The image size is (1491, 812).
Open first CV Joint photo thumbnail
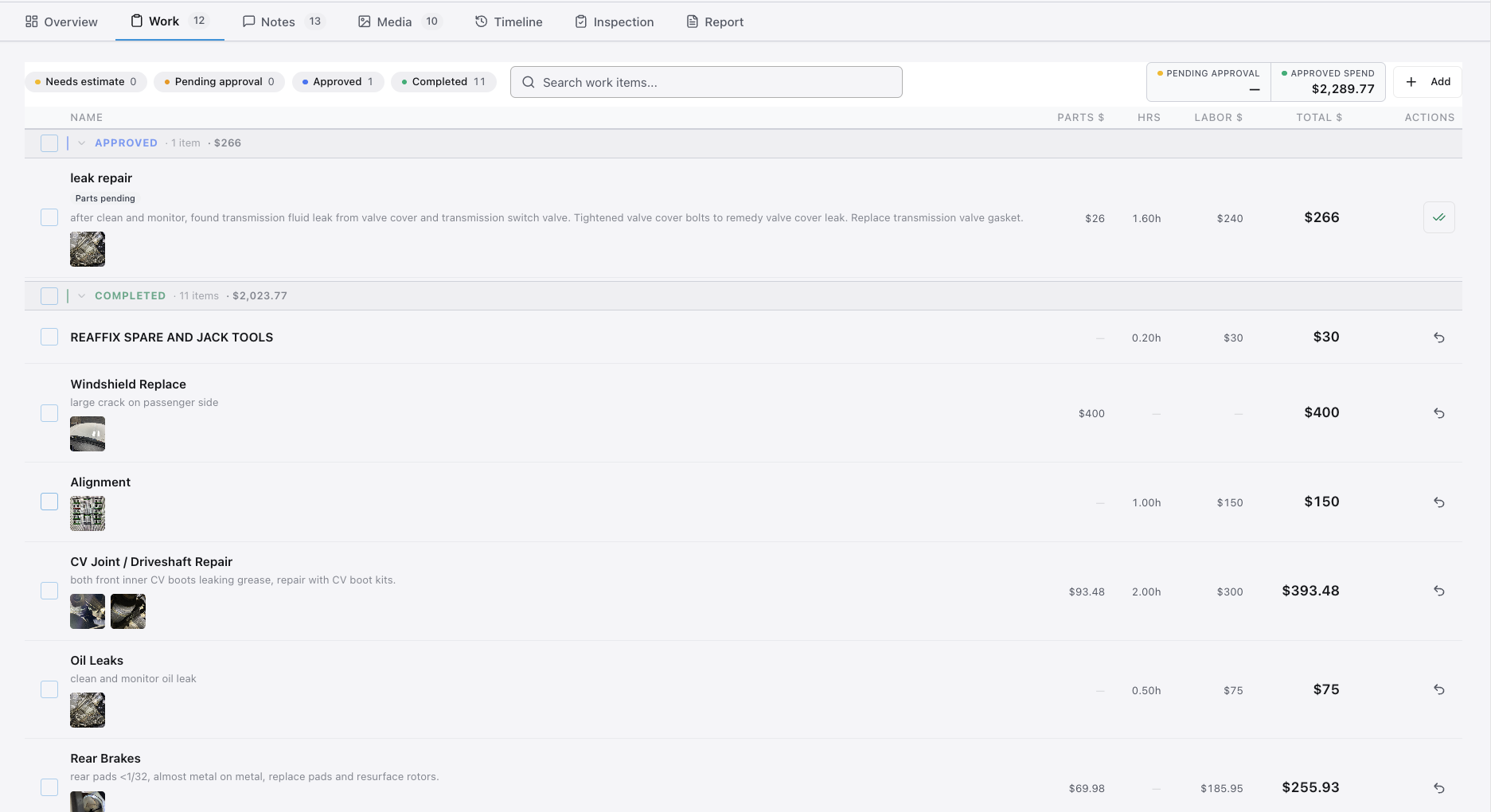tap(88, 611)
